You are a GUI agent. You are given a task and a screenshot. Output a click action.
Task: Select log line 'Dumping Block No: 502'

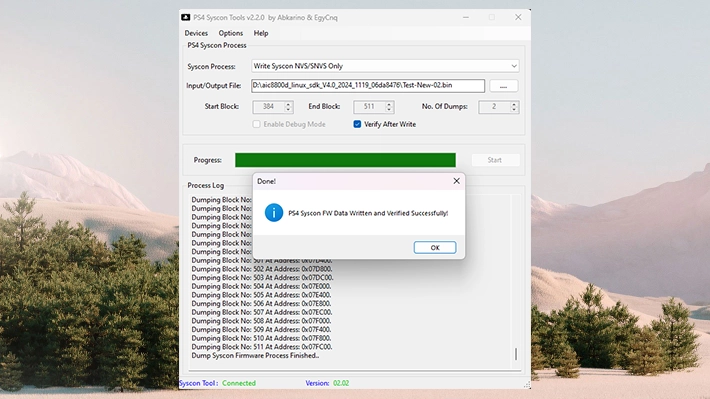tap(262, 269)
